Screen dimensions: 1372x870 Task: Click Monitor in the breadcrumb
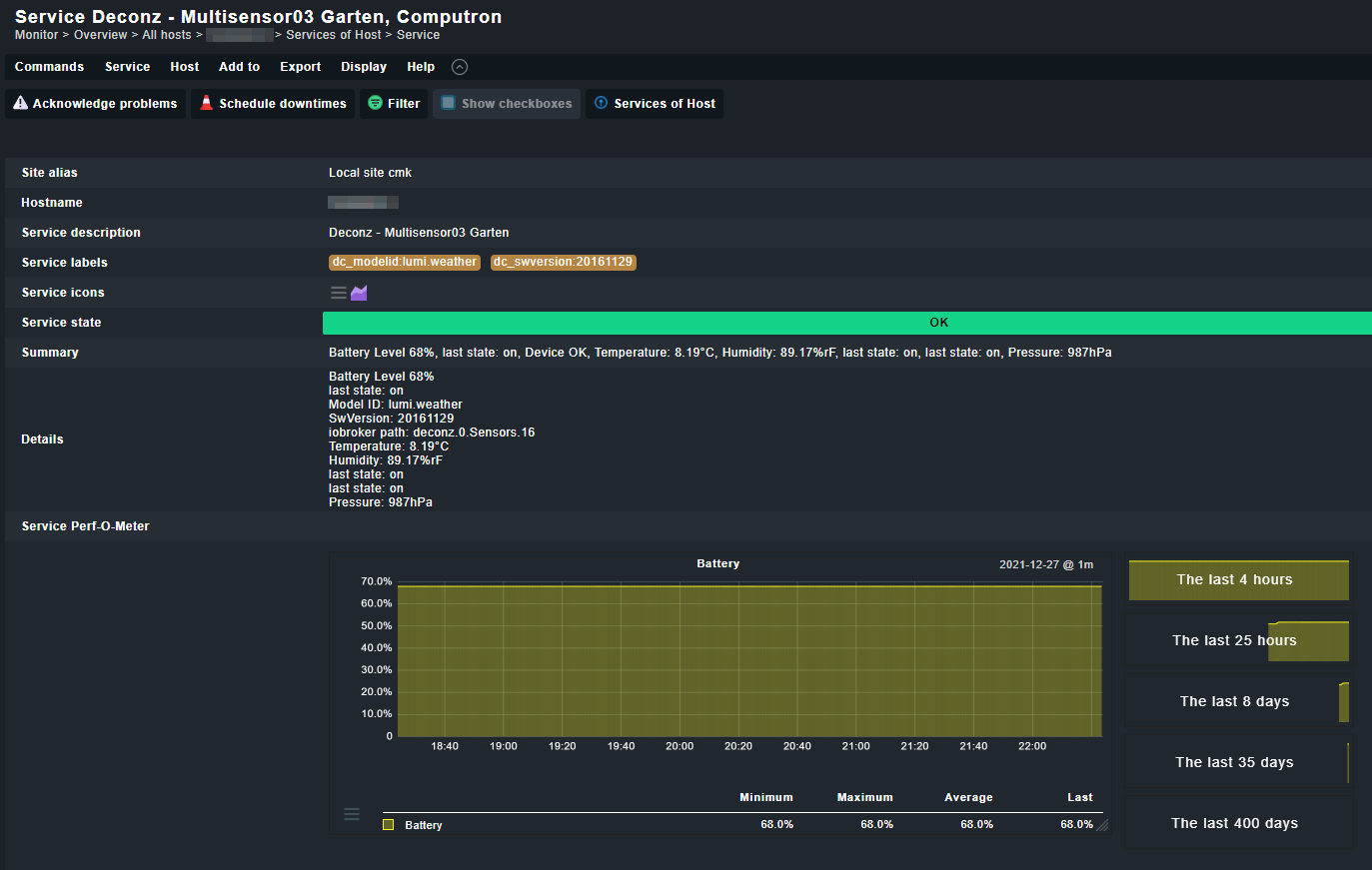pos(36,35)
